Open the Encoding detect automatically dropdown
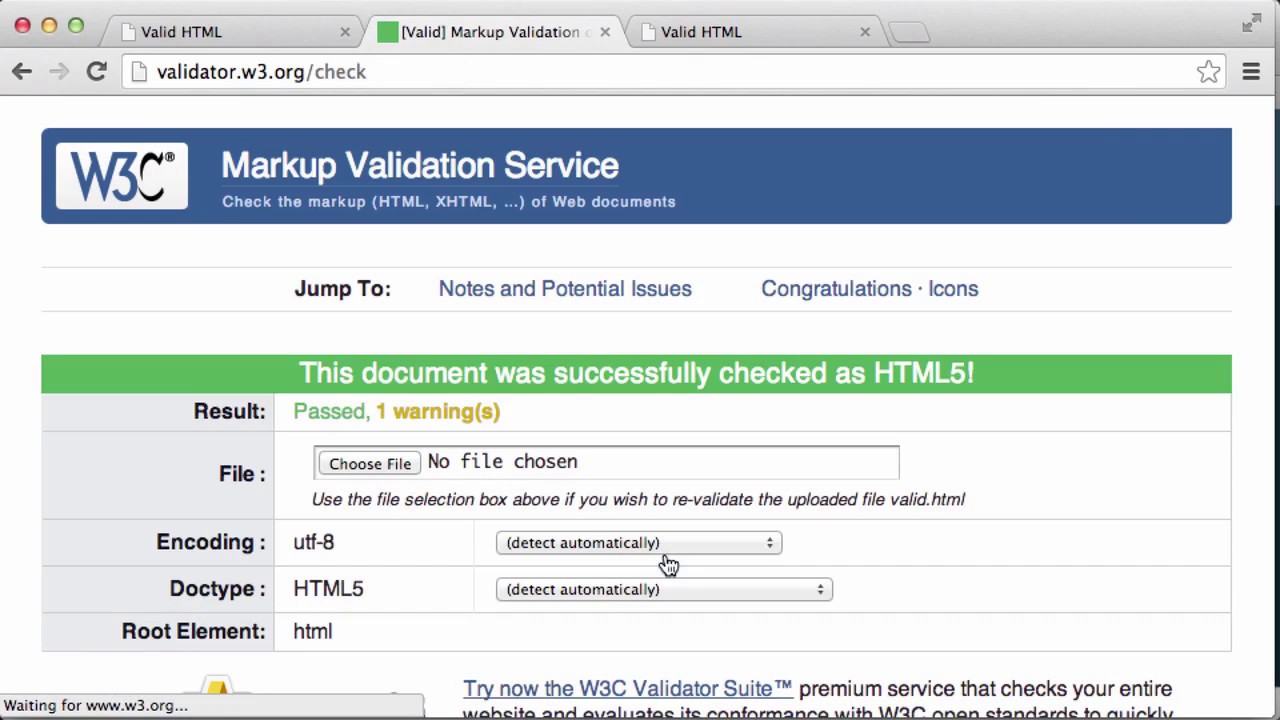The width and height of the screenshot is (1280, 720). pos(639,542)
